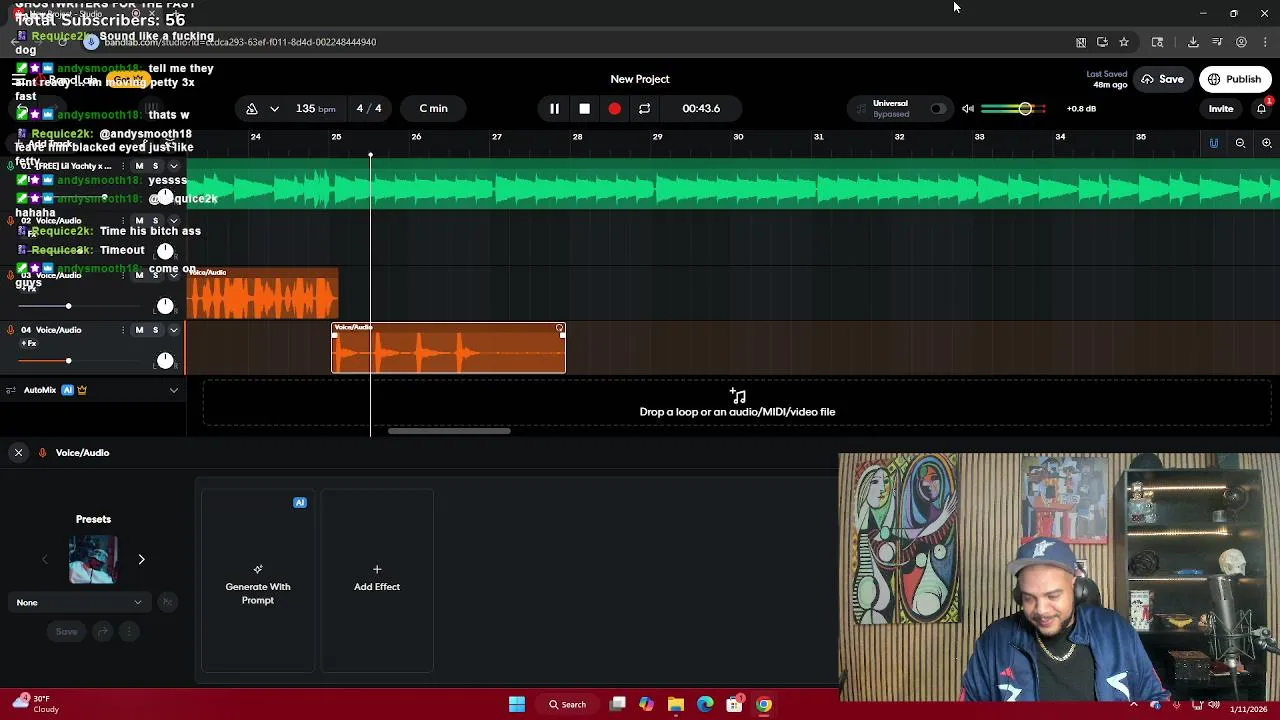
Task: Zoom out of the timeline
Action: pyautogui.click(x=1240, y=143)
